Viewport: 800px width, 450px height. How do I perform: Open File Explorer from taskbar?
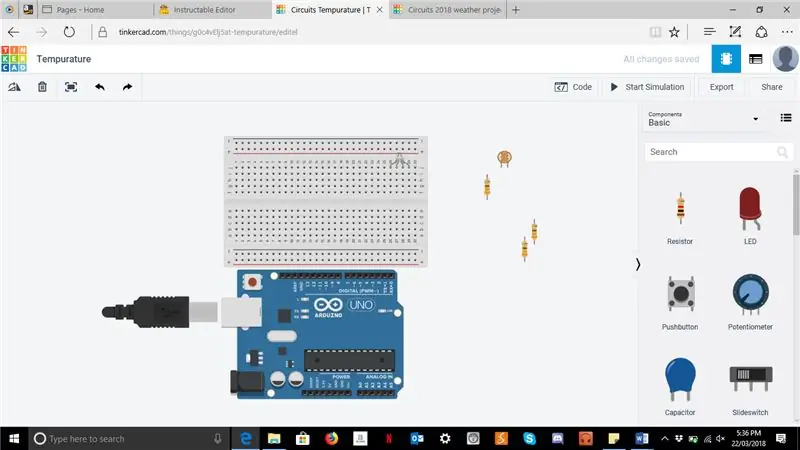pos(274,438)
